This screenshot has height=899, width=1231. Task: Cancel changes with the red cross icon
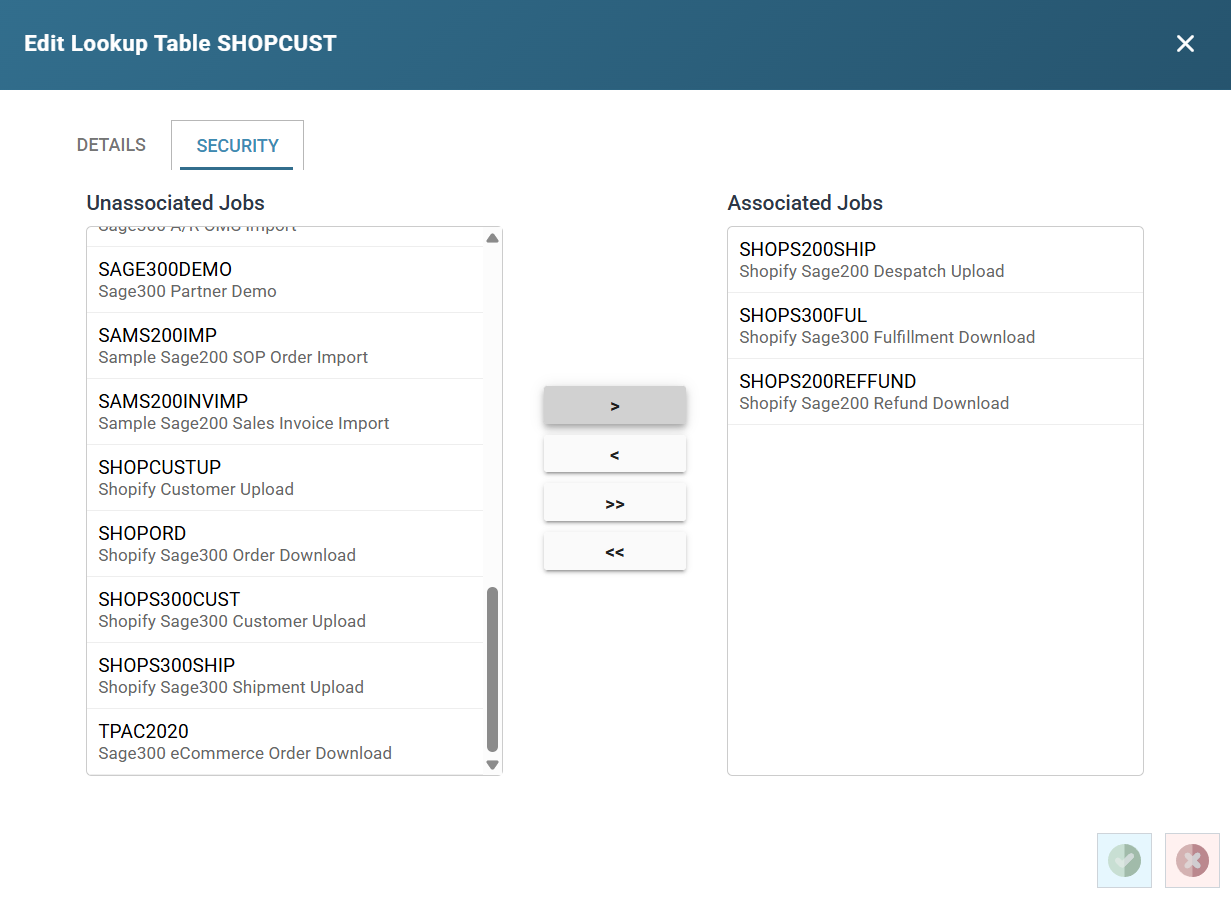click(x=1192, y=860)
